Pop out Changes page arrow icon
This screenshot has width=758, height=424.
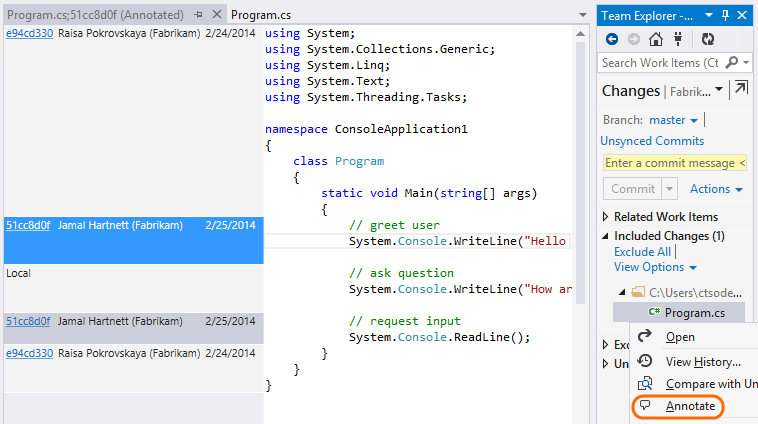[x=741, y=88]
